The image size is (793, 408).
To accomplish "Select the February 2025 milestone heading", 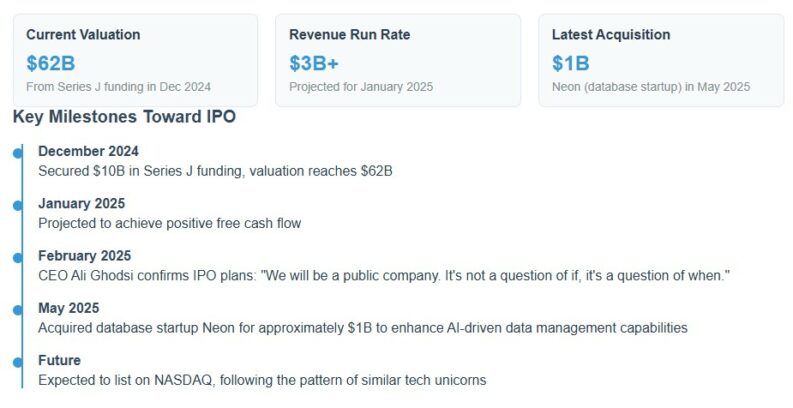I will tap(84, 256).
